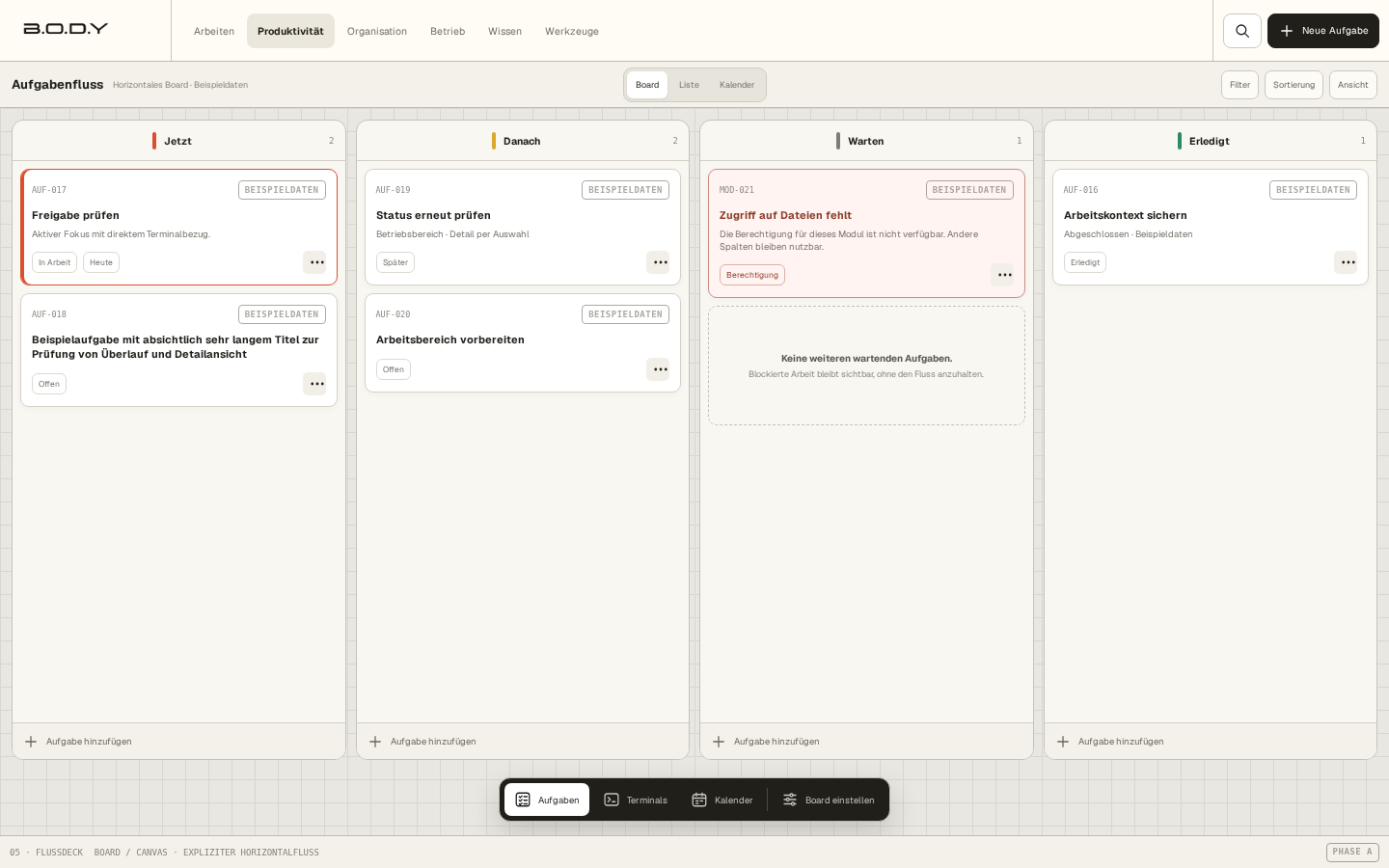Image resolution: width=1389 pixels, height=868 pixels.
Task: Open the Betrieb menu
Action: click(448, 31)
